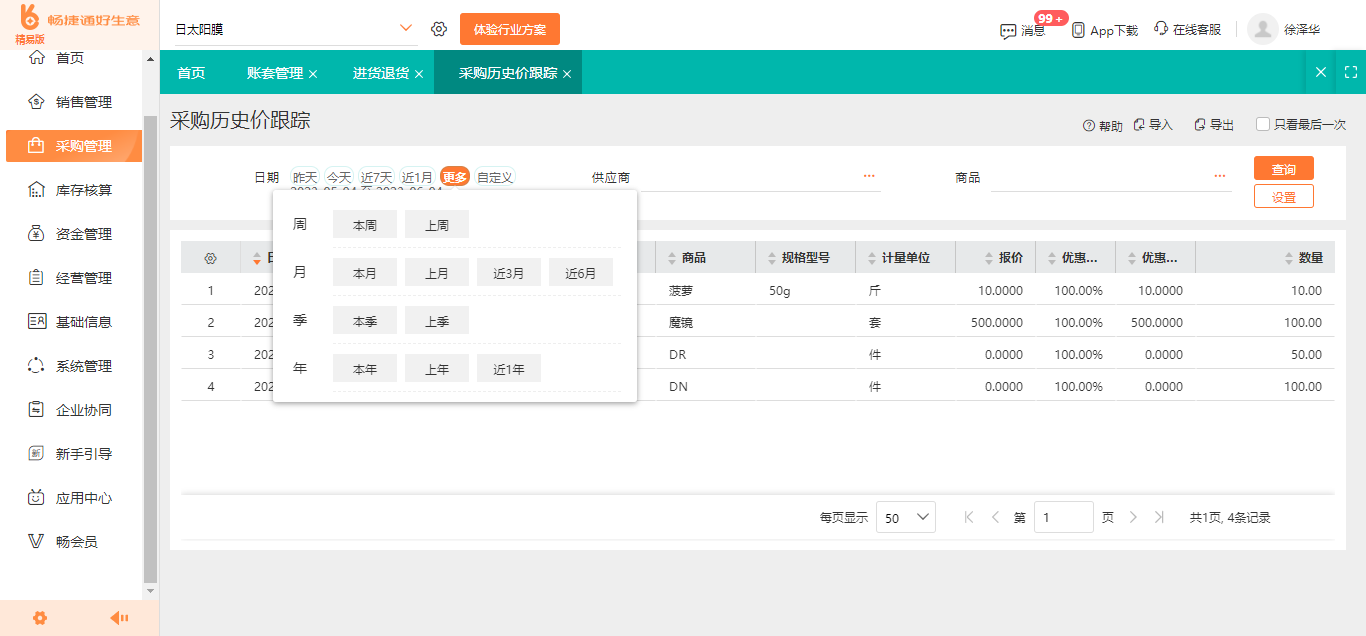The height and width of the screenshot is (636, 1366).
Task: Open 在线客服 customer service
Action: (1158, 29)
